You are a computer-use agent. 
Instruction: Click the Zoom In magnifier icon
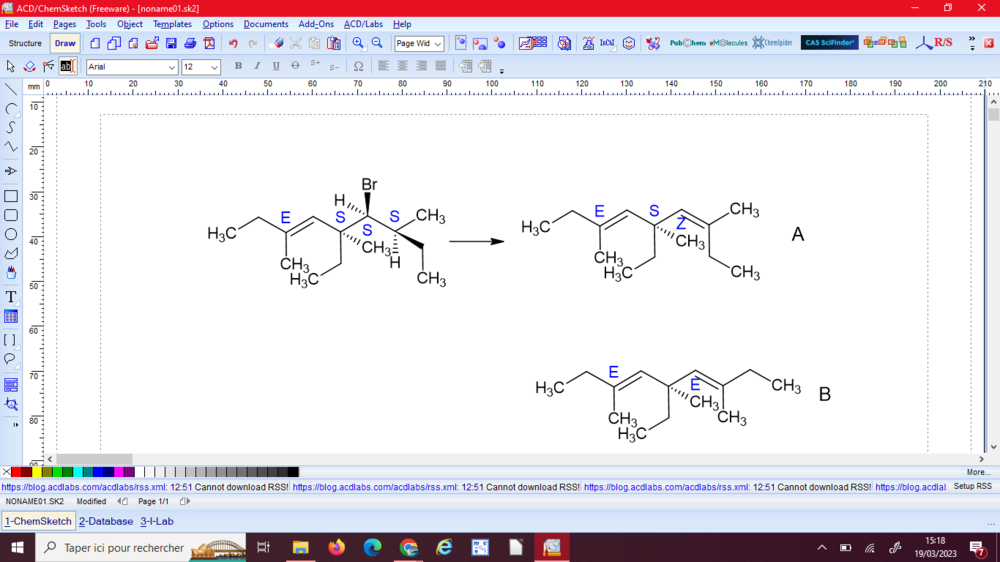(358, 43)
